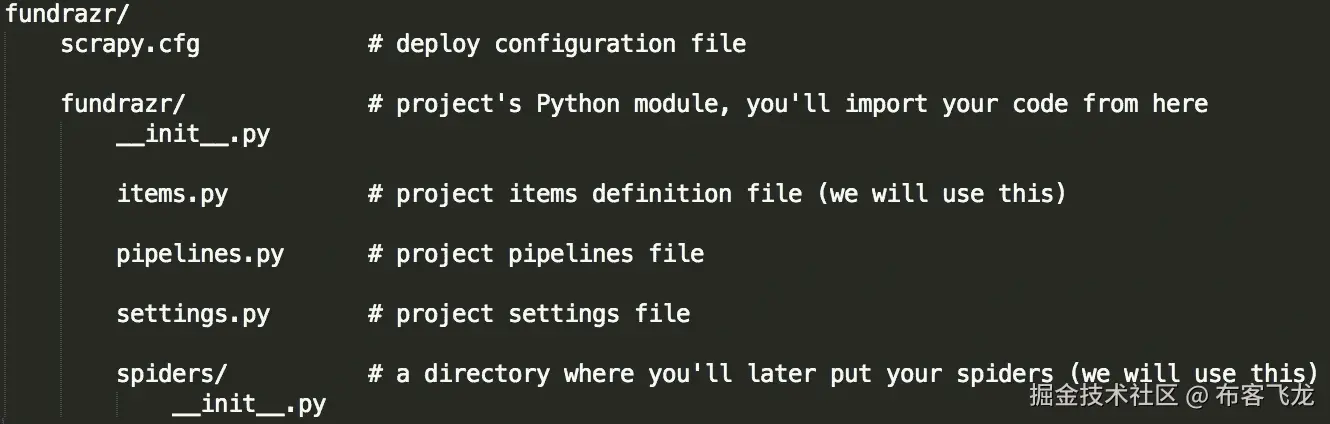Select the scrapy.cfg file

(x=130, y=44)
